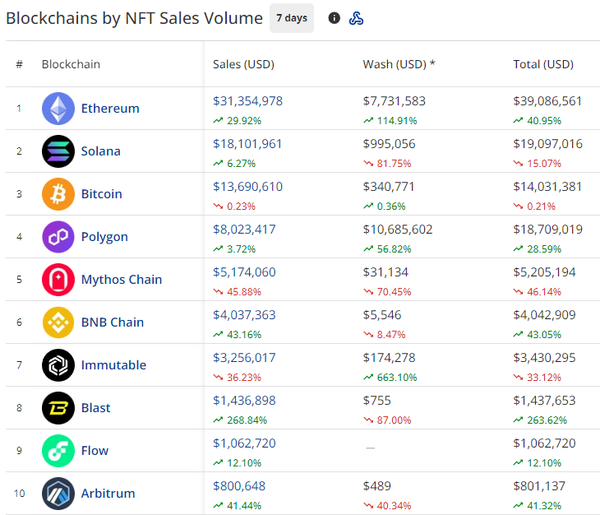Click Solana sales value $18,101,961

pos(248,144)
